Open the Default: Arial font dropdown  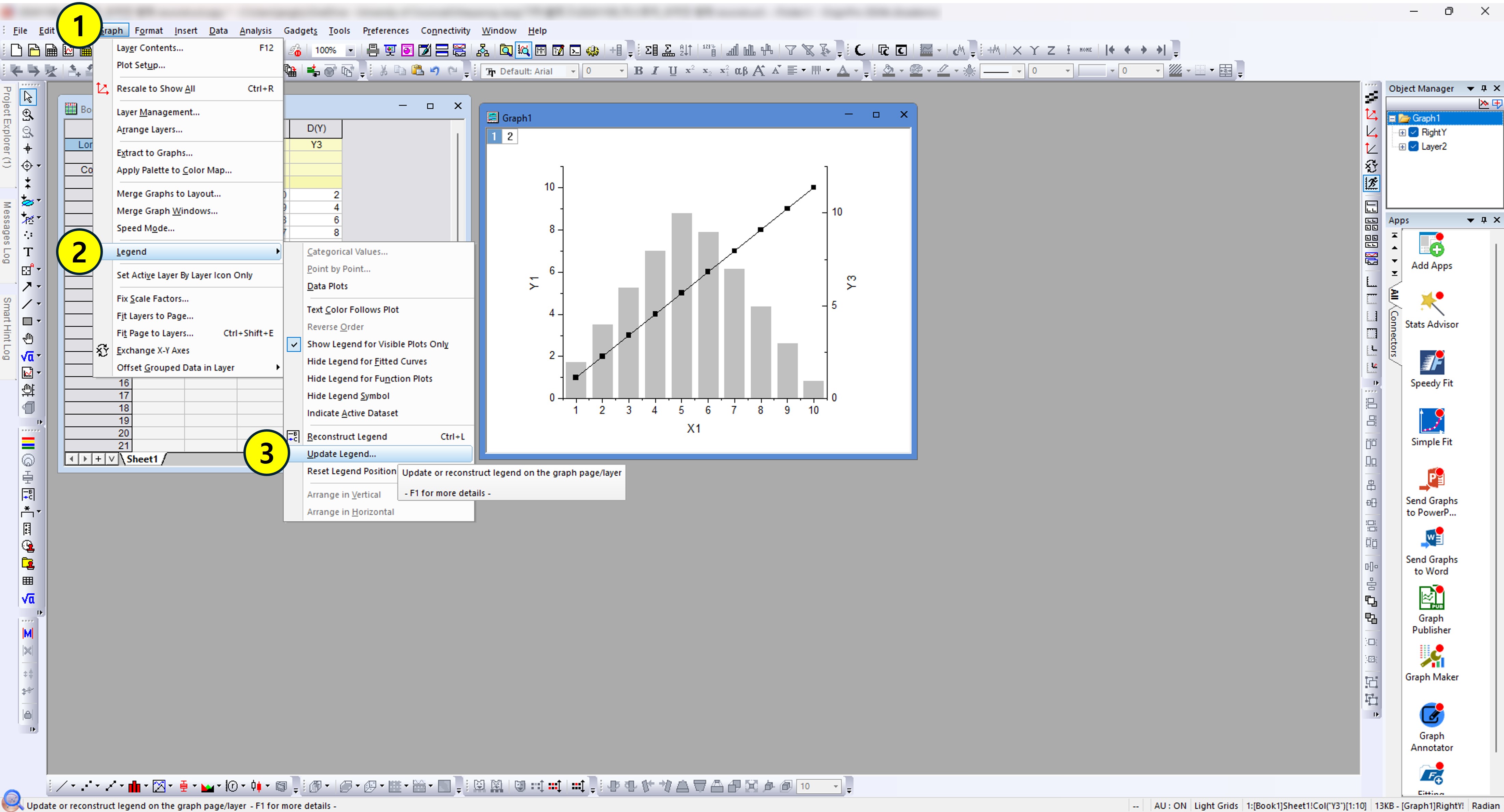point(573,71)
